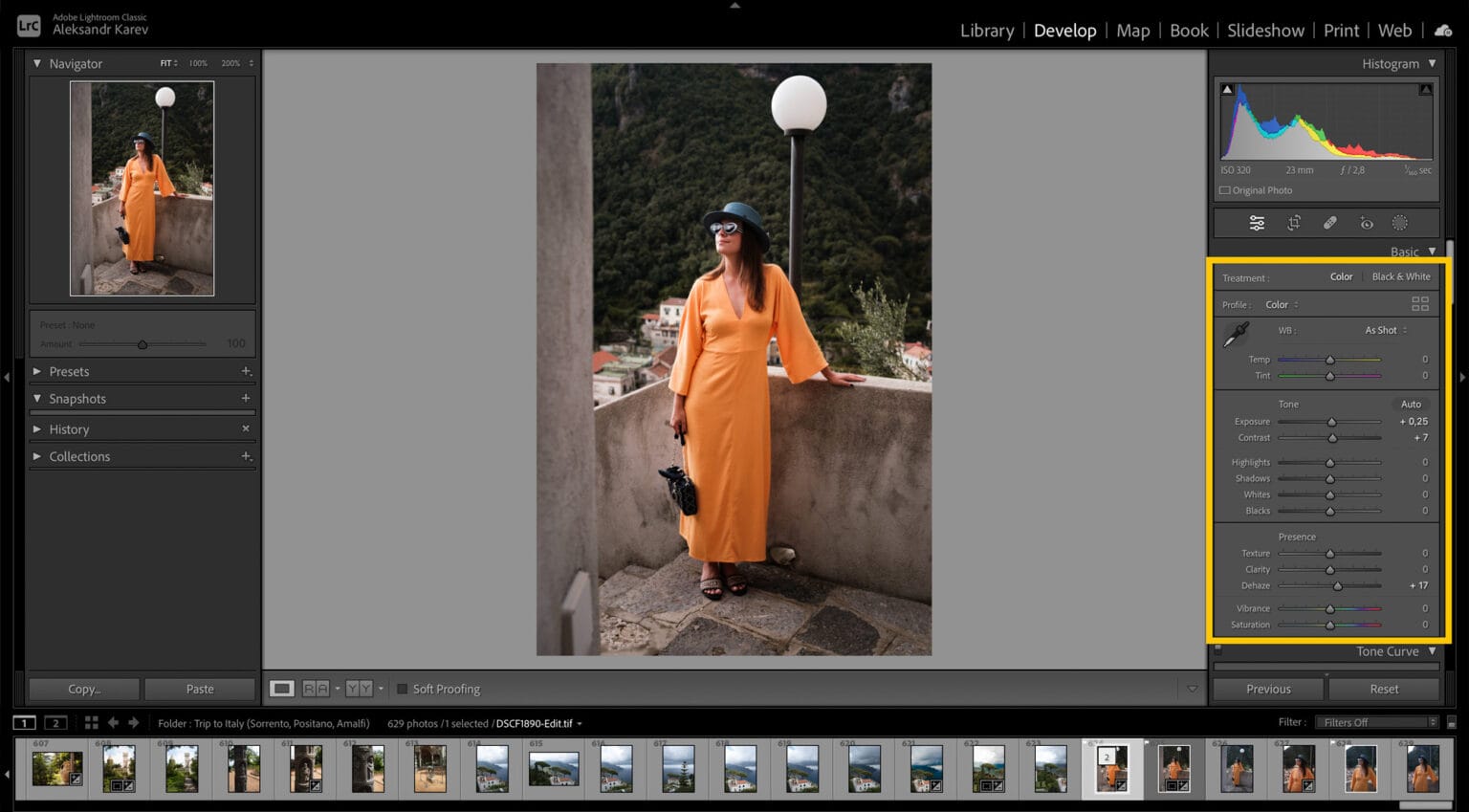Enable Soft Proofing
This screenshot has height=812, width=1469.
pyautogui.click(x=403, y=689)
